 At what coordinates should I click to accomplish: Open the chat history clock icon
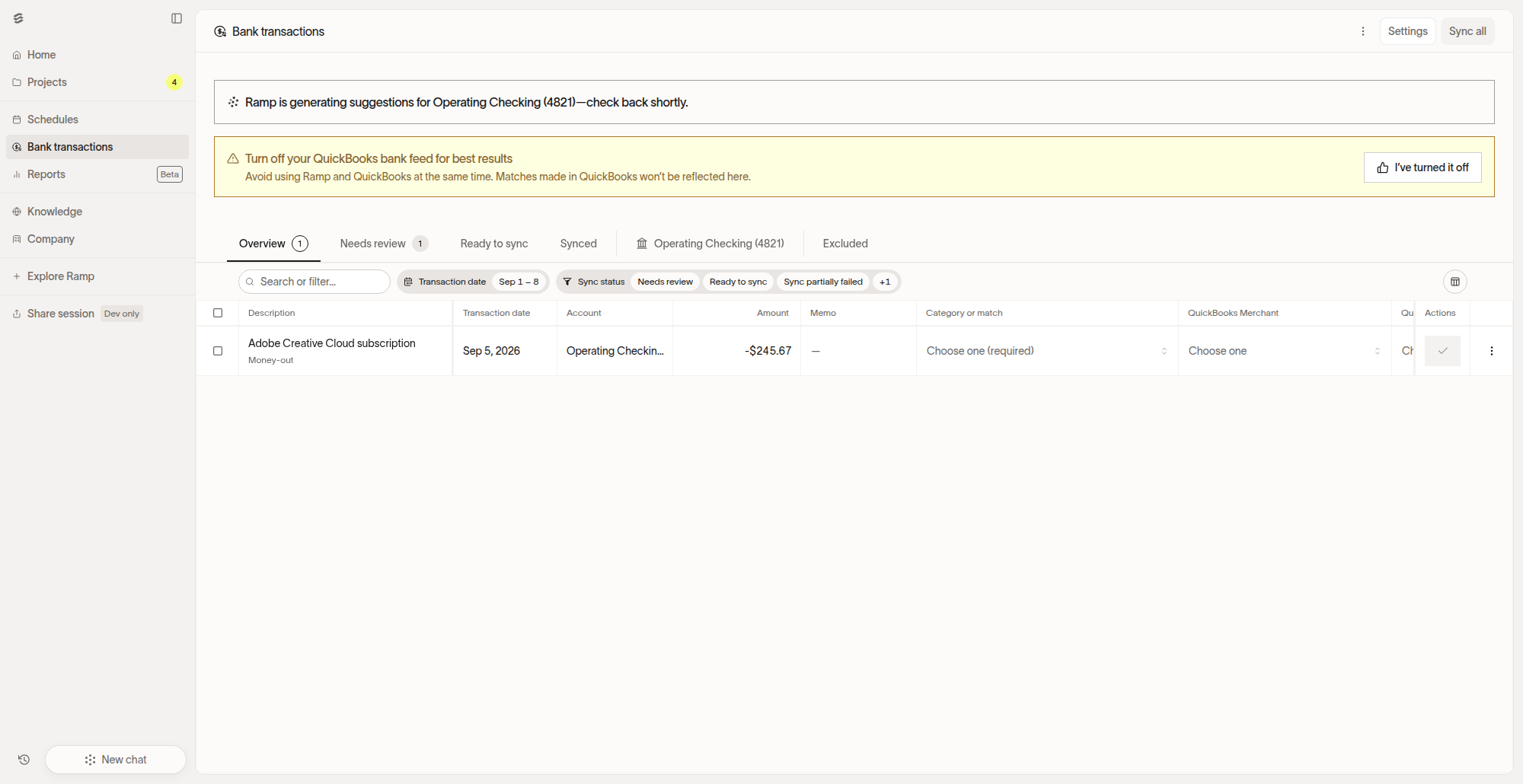tap(24, 760)
